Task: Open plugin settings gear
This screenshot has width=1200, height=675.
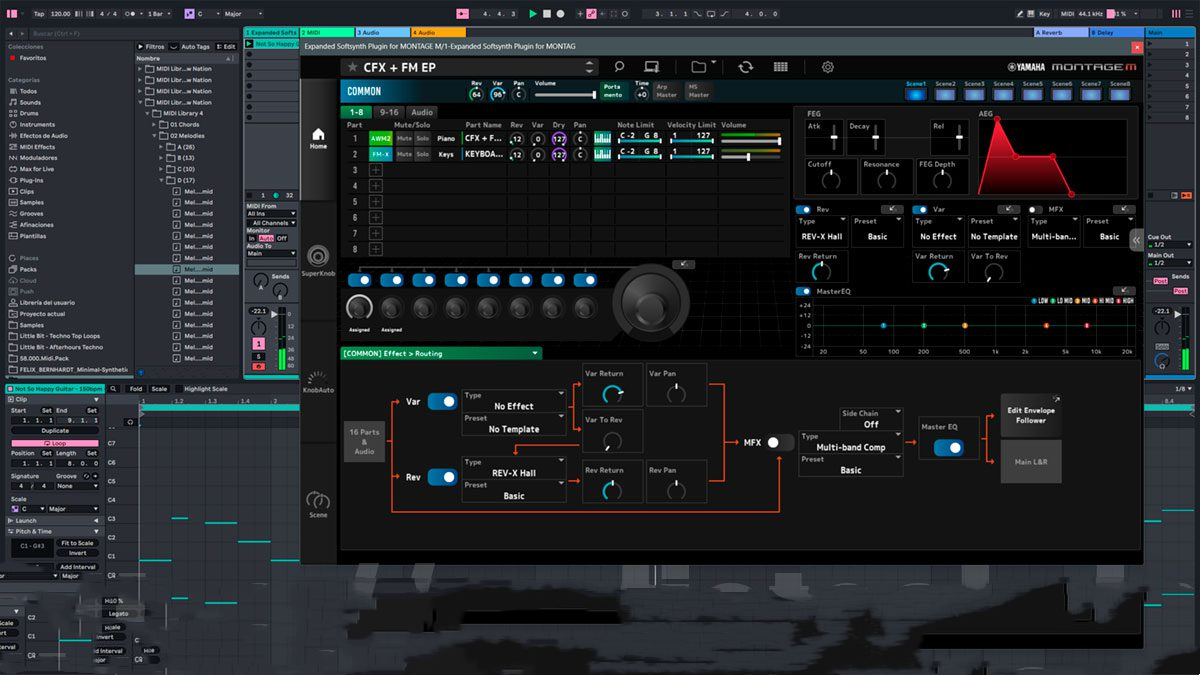Action: [828, 67]
